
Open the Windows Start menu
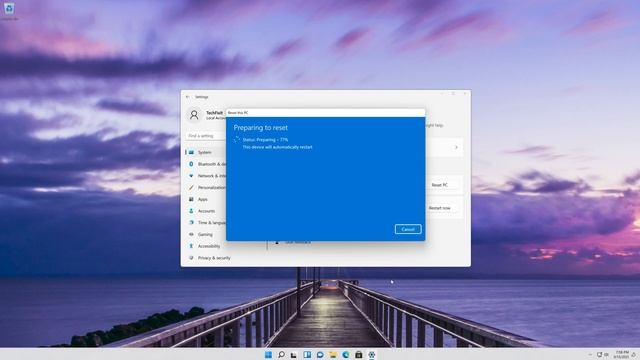tap(268, 355)
